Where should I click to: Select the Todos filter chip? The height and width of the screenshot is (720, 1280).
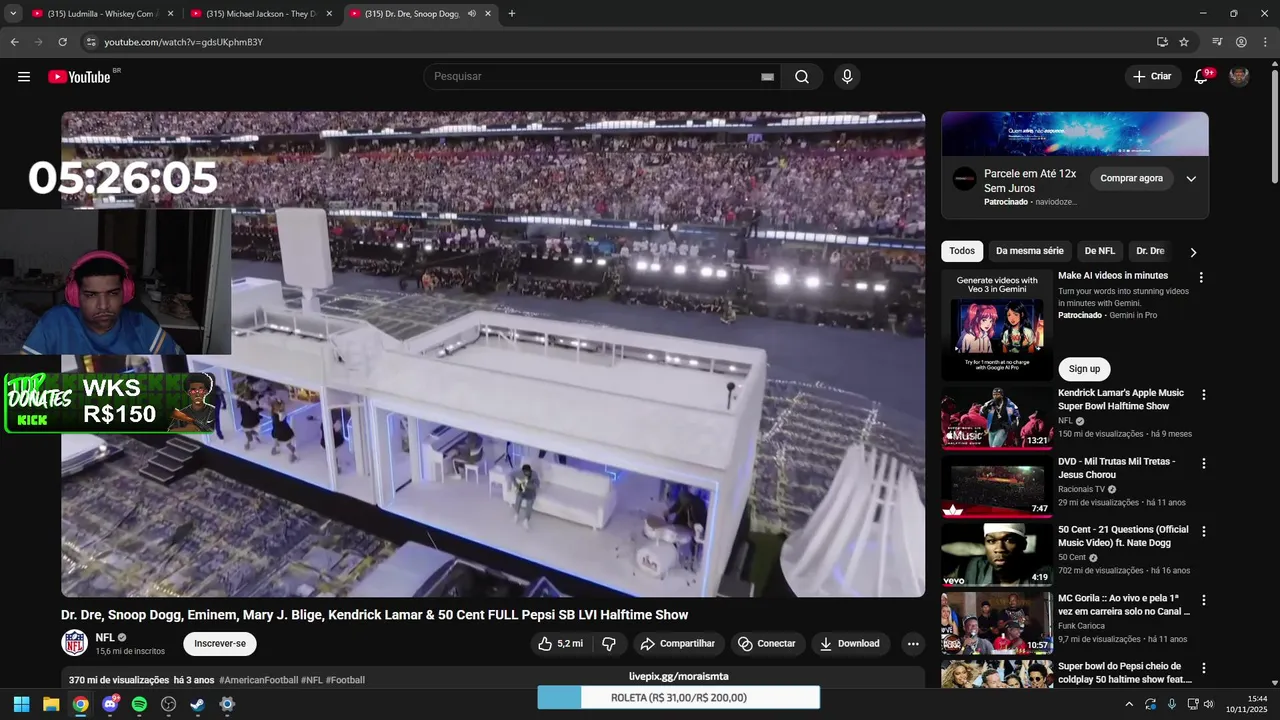tap(962, 251)
